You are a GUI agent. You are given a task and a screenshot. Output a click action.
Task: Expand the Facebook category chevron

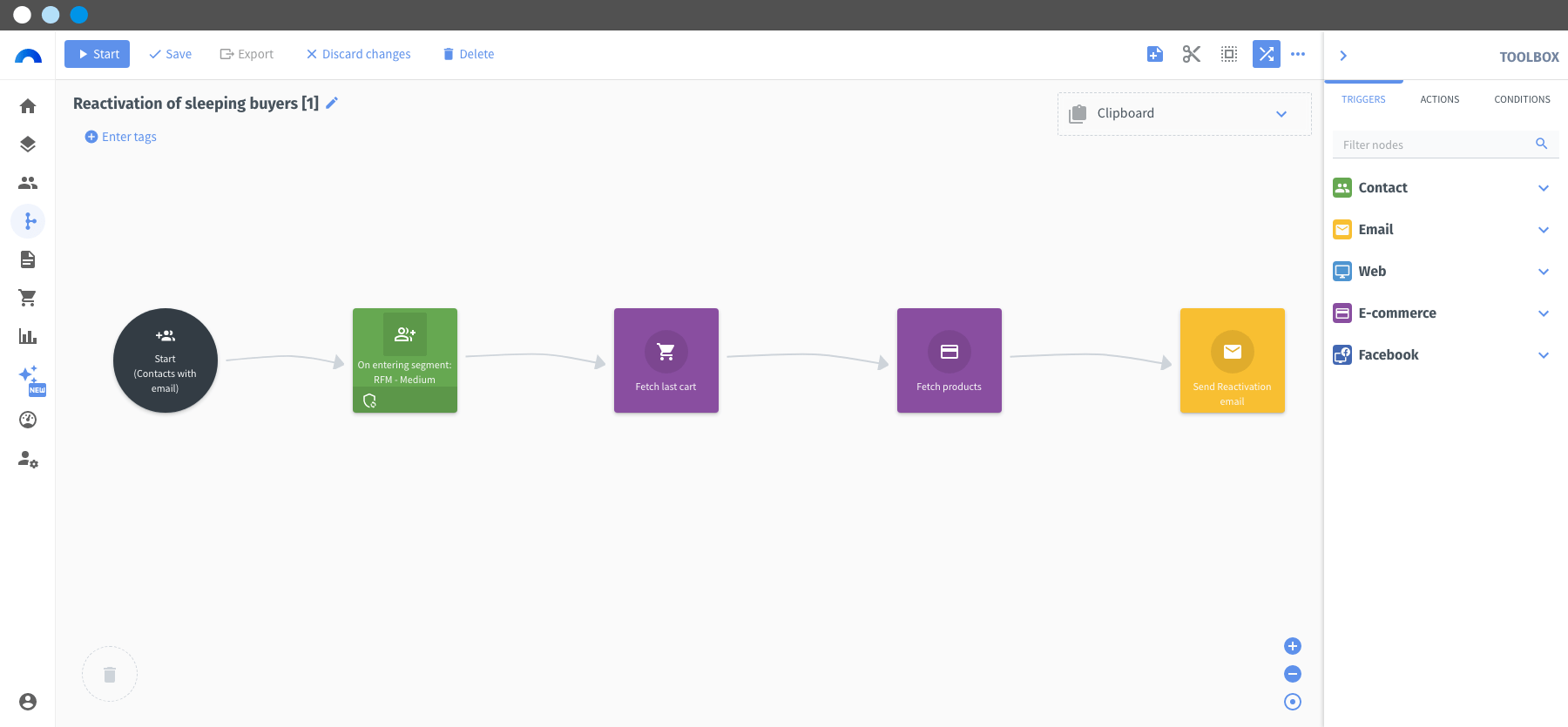1544,355
